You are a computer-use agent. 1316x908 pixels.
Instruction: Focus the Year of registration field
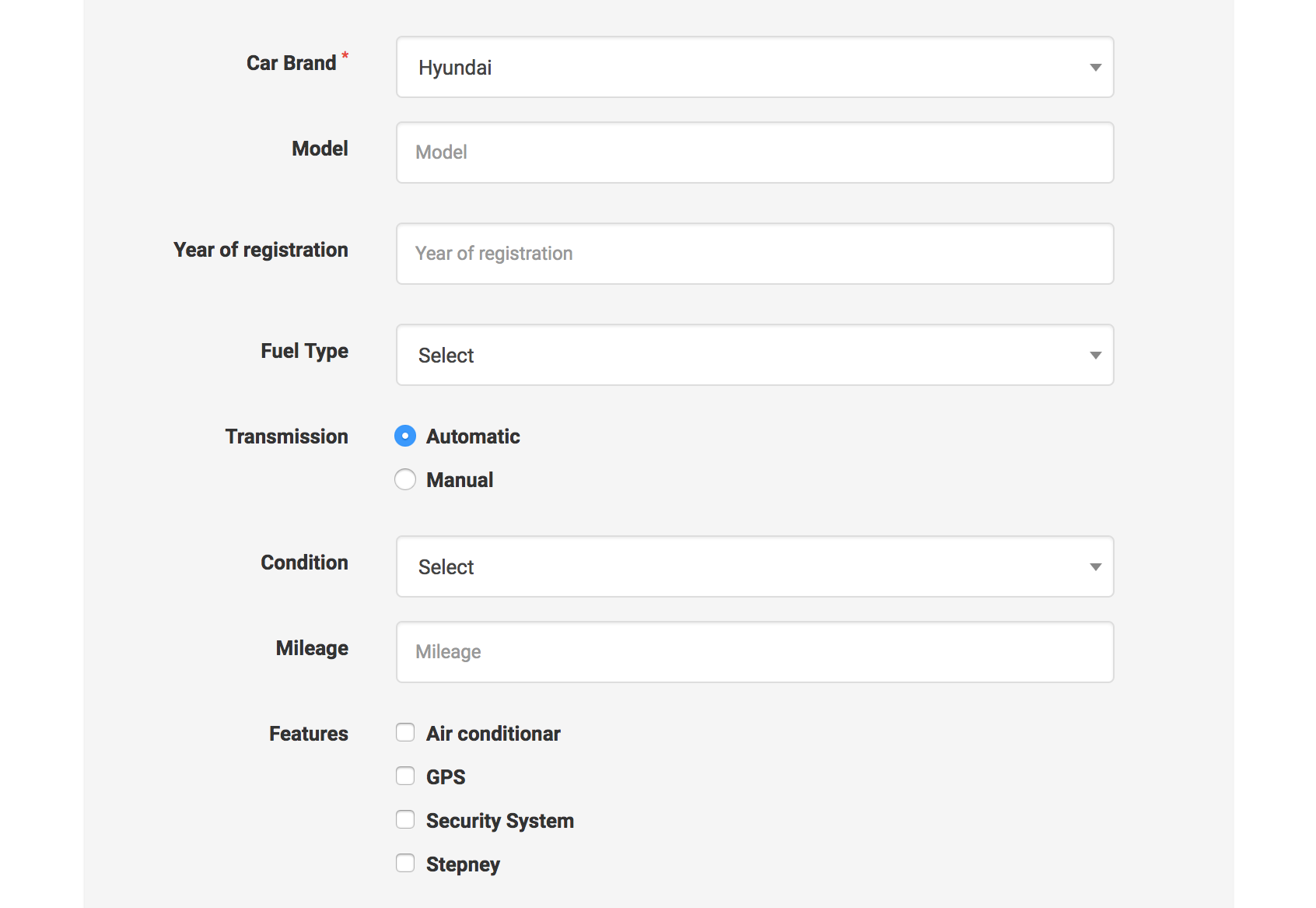point(754,254)
